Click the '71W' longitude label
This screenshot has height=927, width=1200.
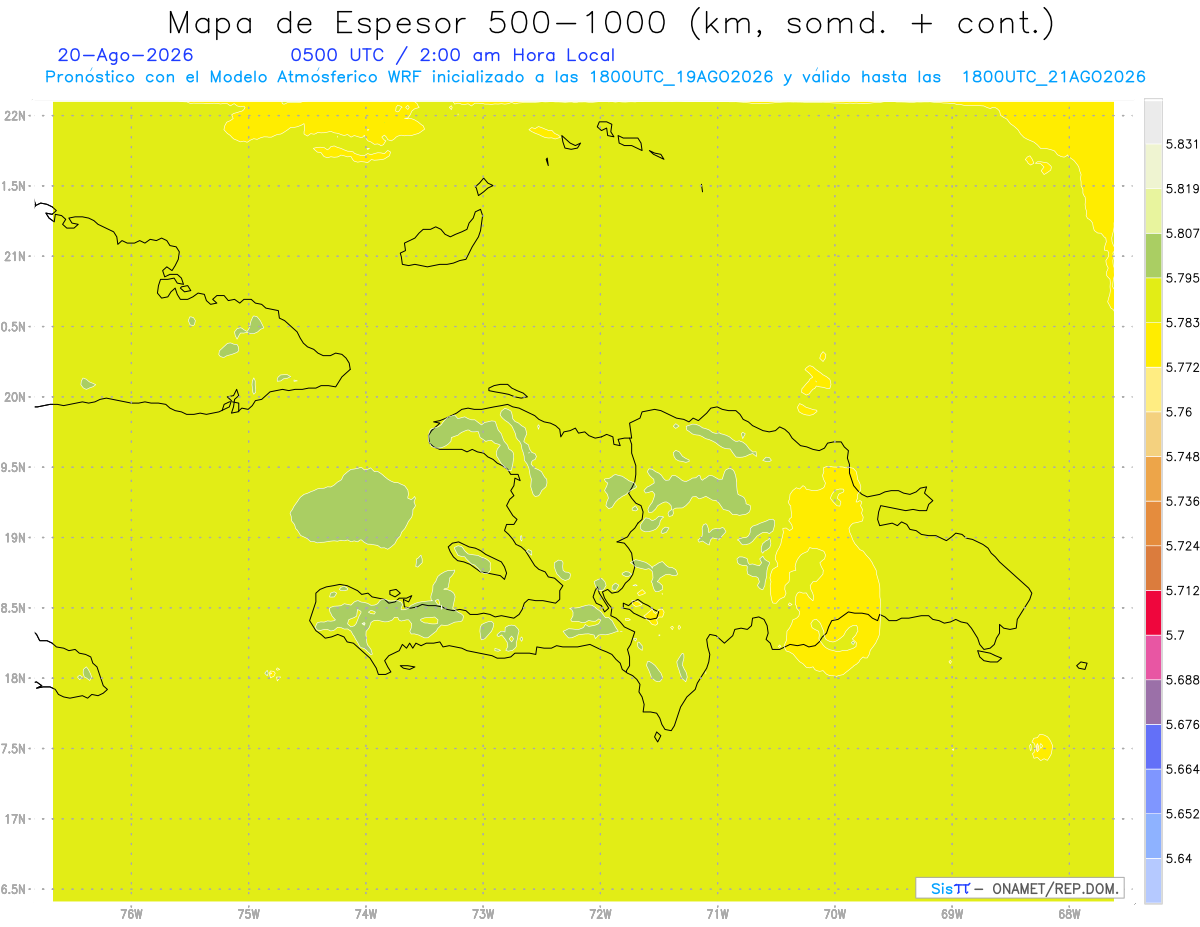[x=717, y=913]
